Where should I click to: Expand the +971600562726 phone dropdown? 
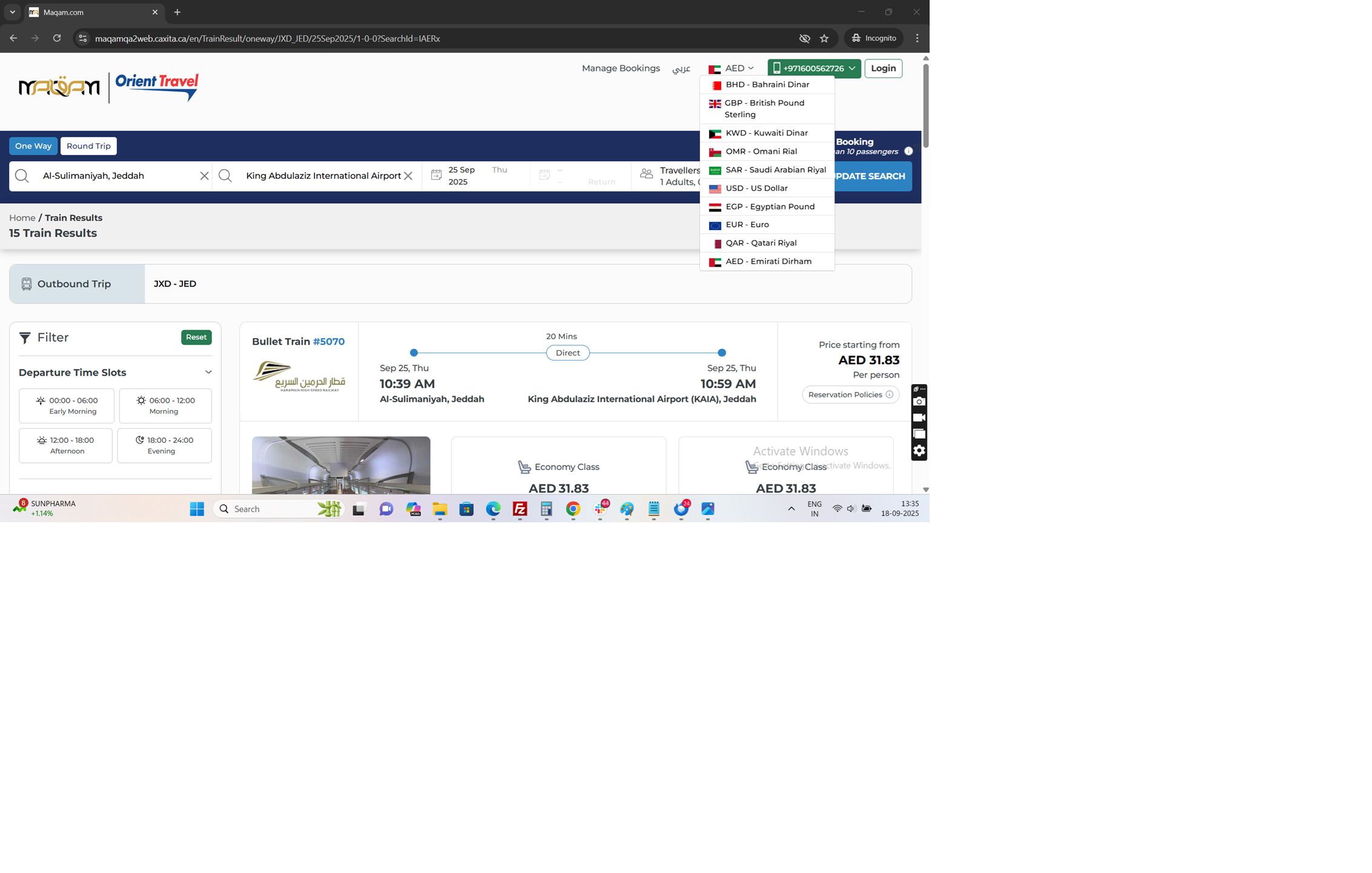[x=813, y=68]
